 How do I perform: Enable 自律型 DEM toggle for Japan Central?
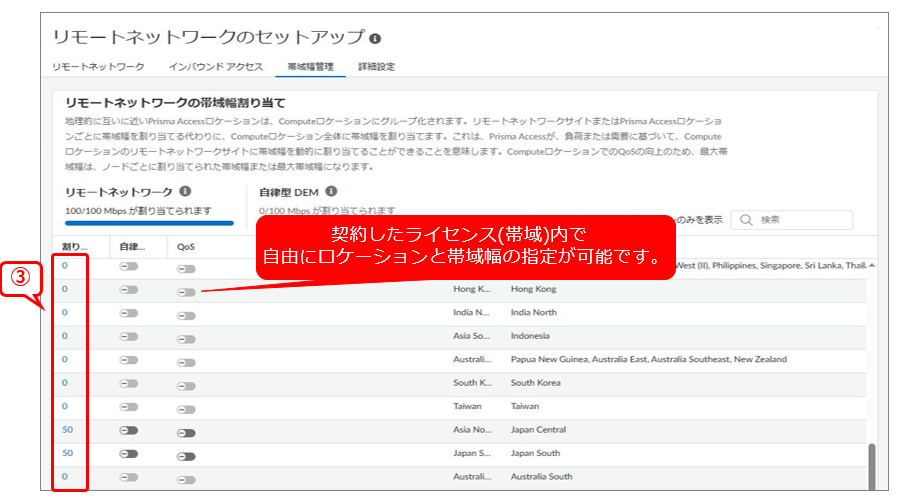click(x=129, y=430)
